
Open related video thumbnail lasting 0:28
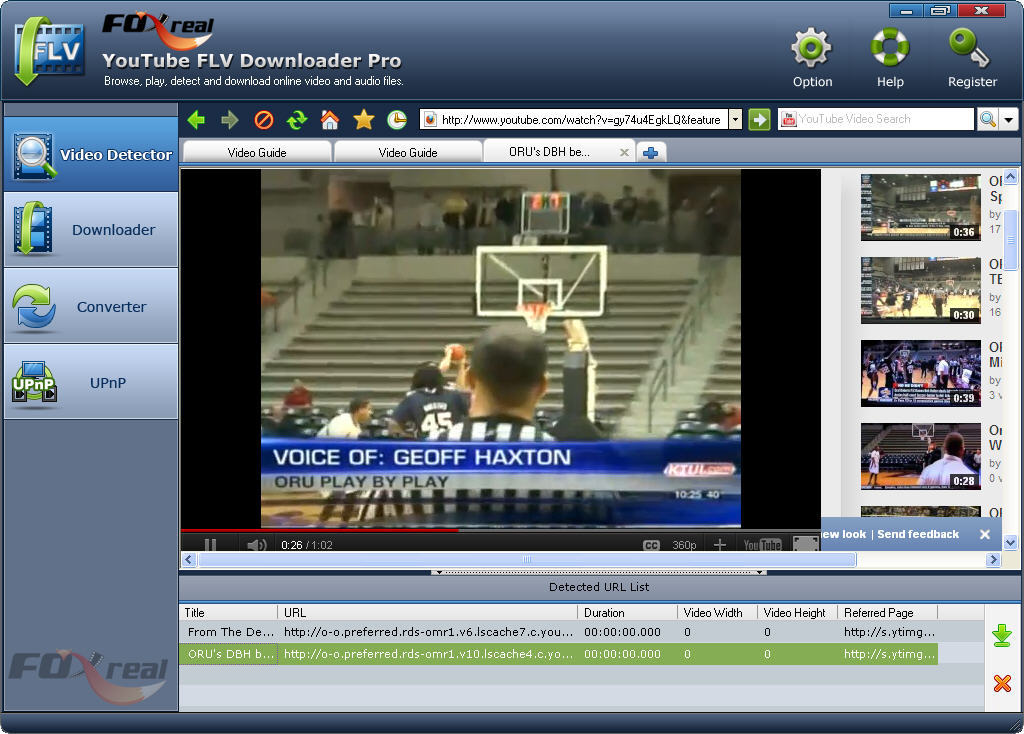(920, 456)
